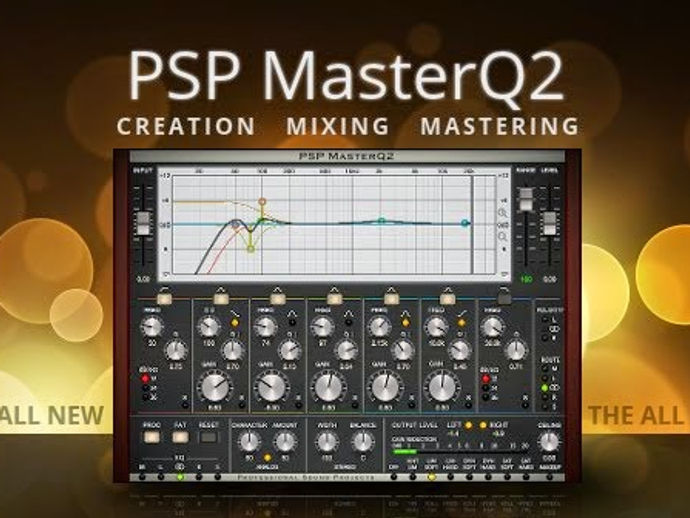Select the green stereo EQ mode LED at the bottom left
This screenshot has width=690, height=518.
coord(180,477)
